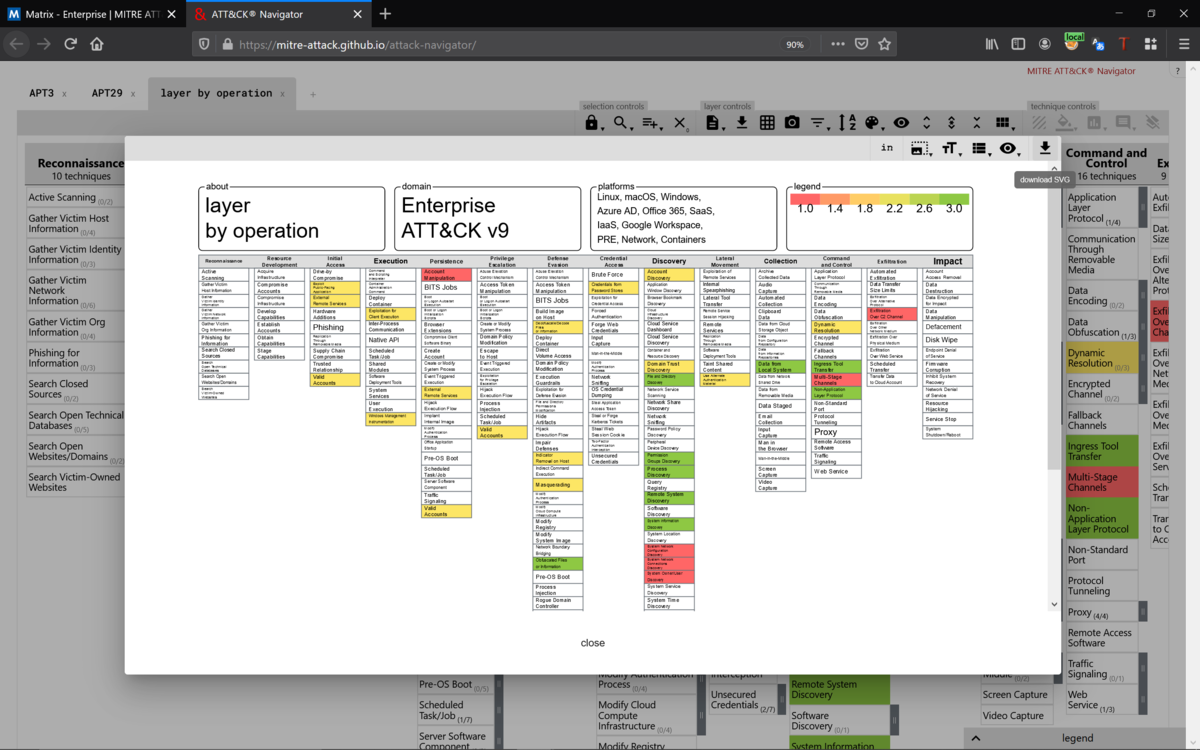Close the 'layer by operation' tab
Image resolution: width=1200 pixels, height=750 pixels.
[x=282, y=94]
